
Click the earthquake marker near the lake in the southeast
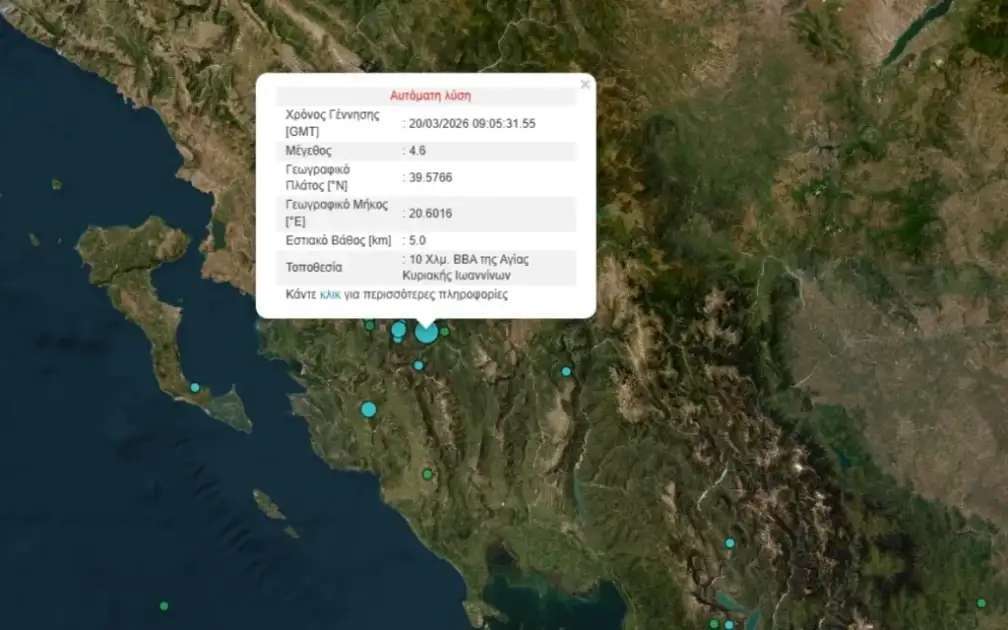pyautogui.click(x=729, y=542)
